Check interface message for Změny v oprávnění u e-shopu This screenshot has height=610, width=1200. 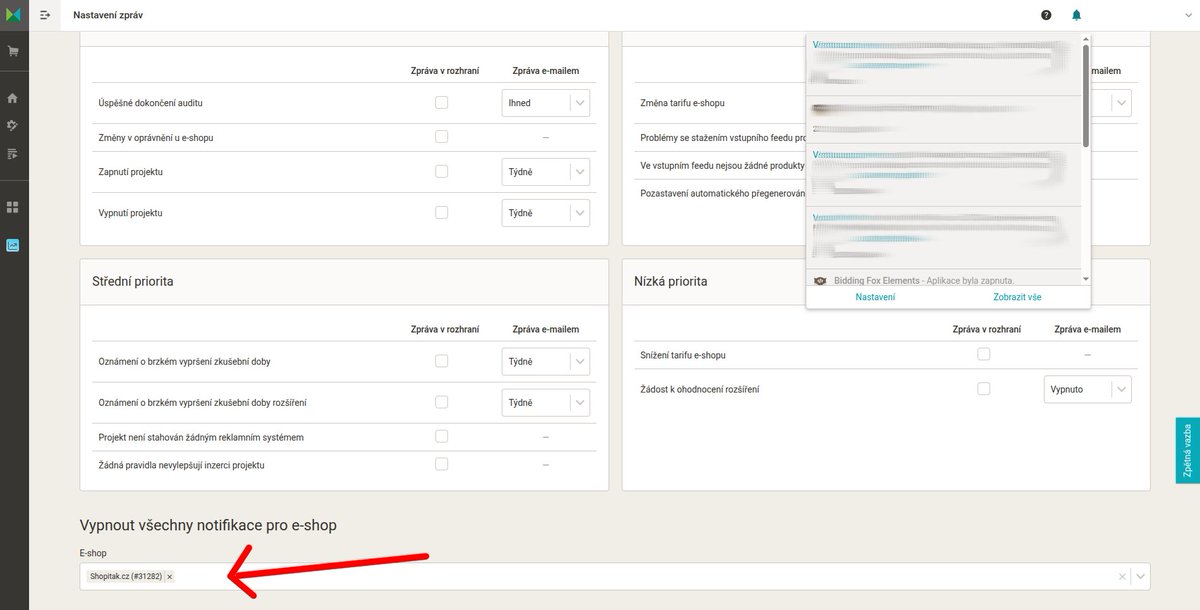coord(441,137)
